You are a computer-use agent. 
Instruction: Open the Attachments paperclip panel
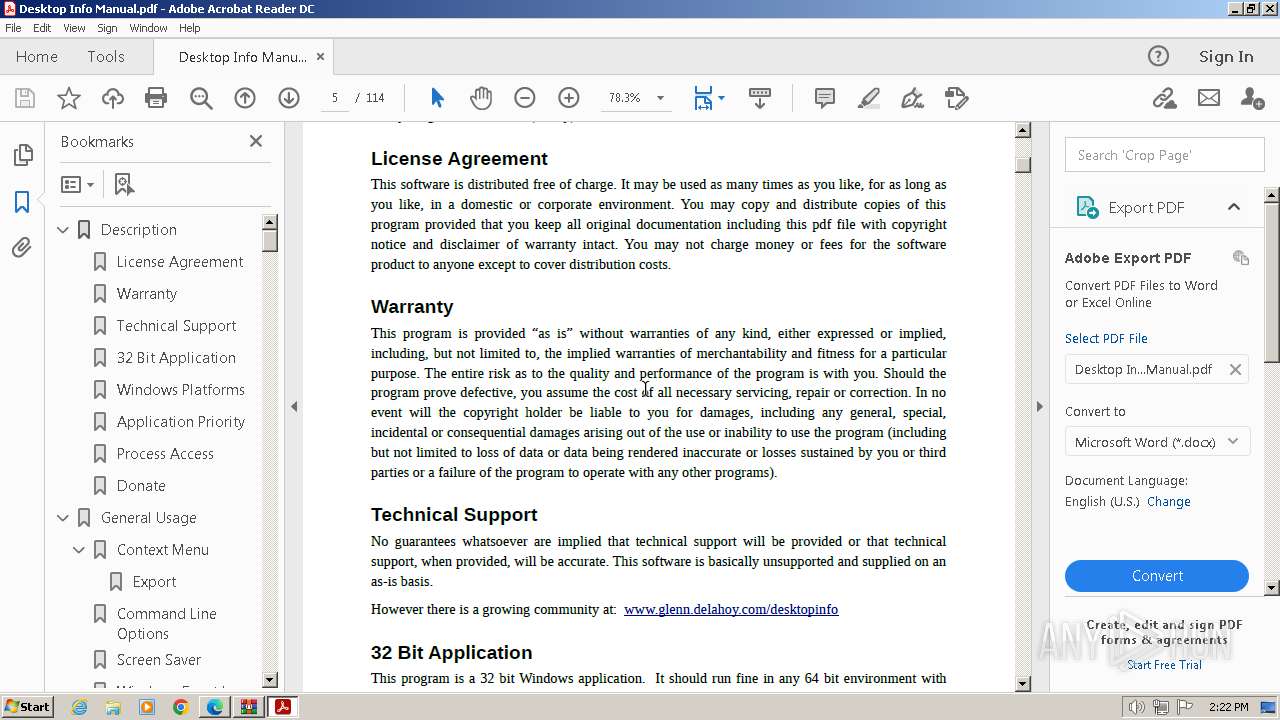[x=22, y=247]
